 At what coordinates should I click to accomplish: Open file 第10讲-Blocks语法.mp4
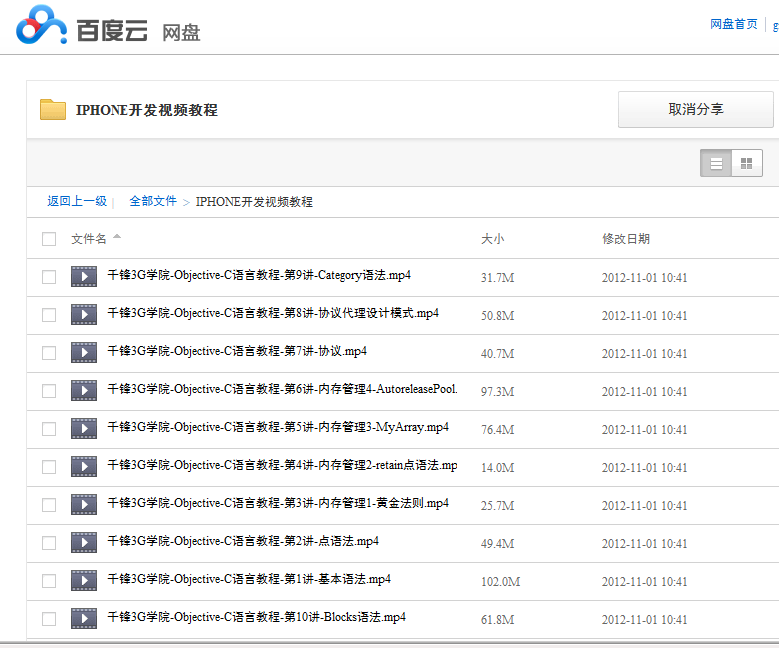pyautogui.click(x=257, y=617)
